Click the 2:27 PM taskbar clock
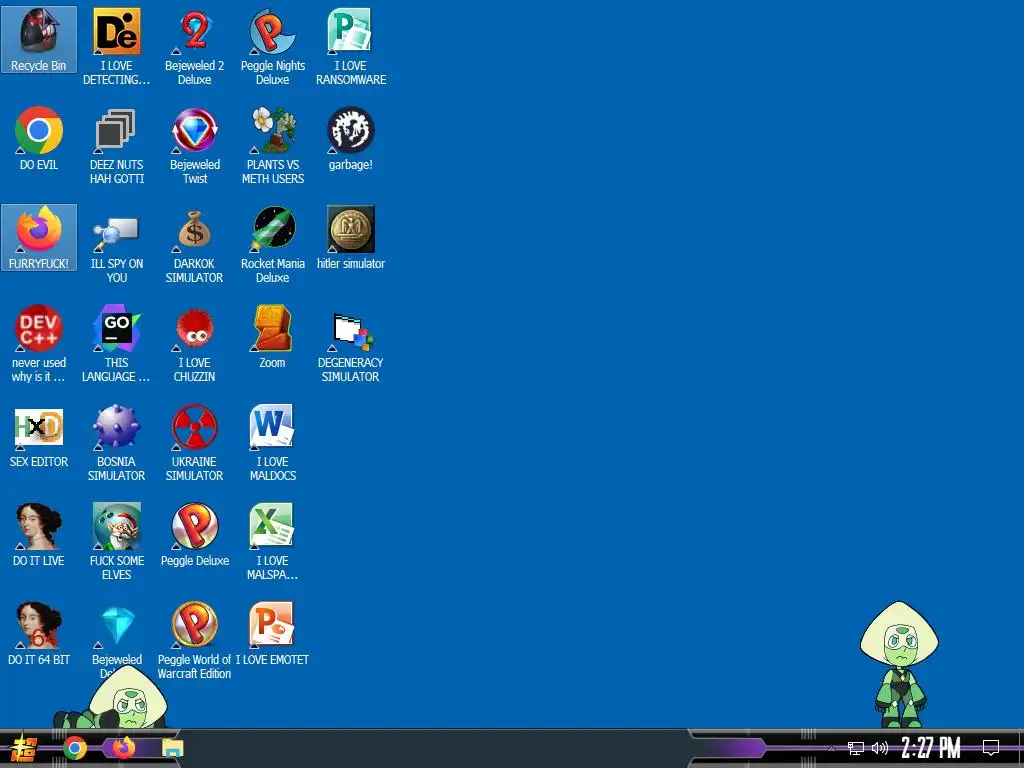The height and width of the screenshot is (768, 1024). (931, 748)
